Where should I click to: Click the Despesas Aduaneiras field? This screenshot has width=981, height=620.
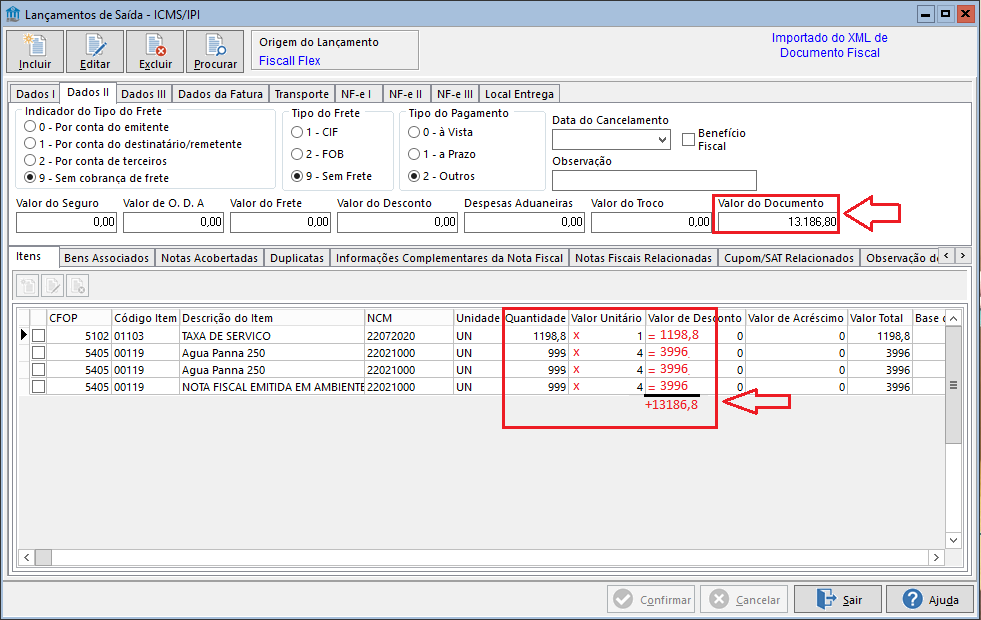(x=524, y=222)
